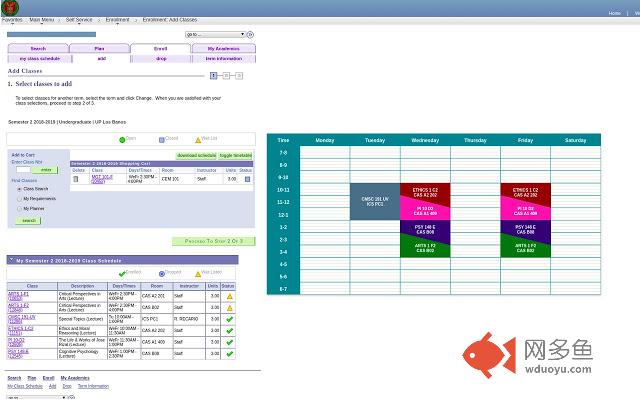Screen dimensions: 640x400
Task: Click the toggle timetable button
Action: pyautogui.click(x=236, y=156)
